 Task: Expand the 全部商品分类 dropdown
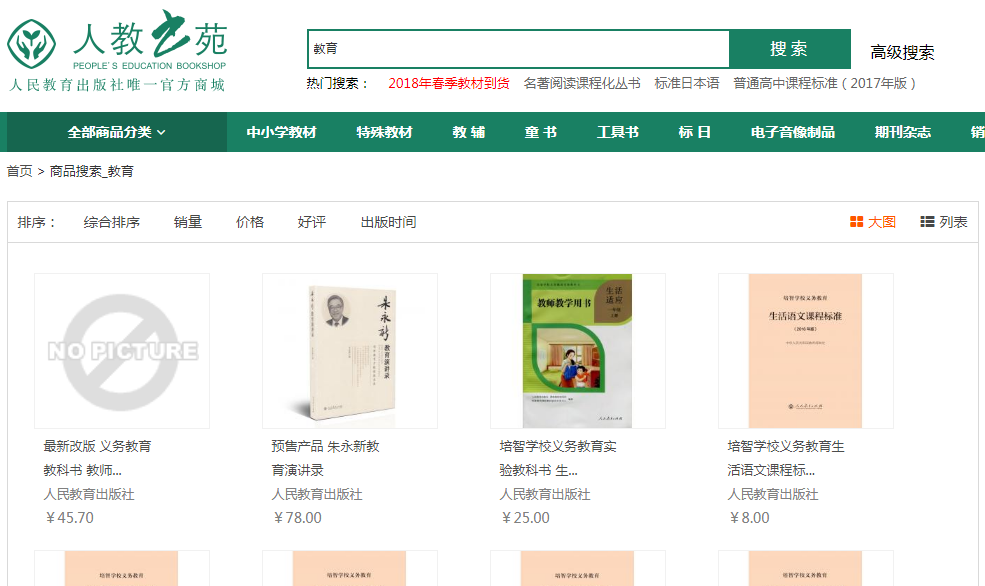pyautogui.click(x=116, y=133)
